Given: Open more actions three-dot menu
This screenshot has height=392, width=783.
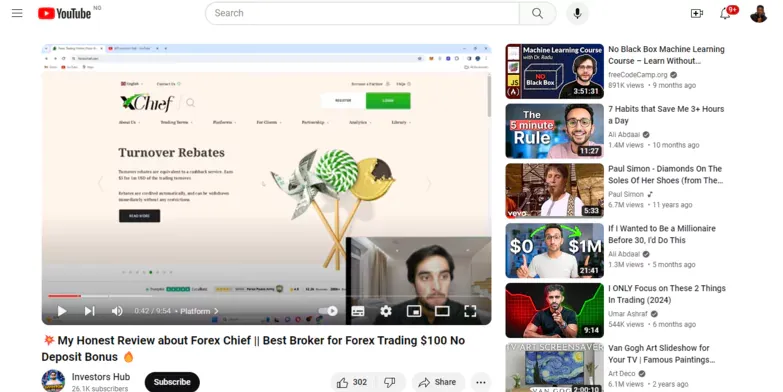Looking at the screenshot, I should [481, 383].
